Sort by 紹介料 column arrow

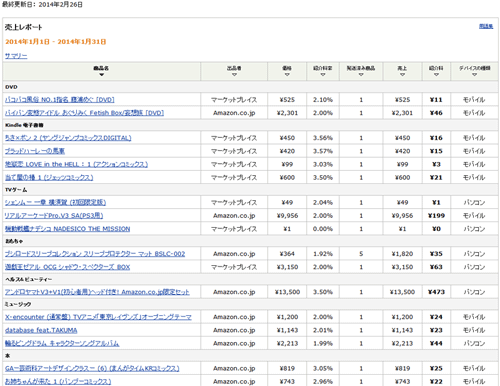click(x=436, y=75)
